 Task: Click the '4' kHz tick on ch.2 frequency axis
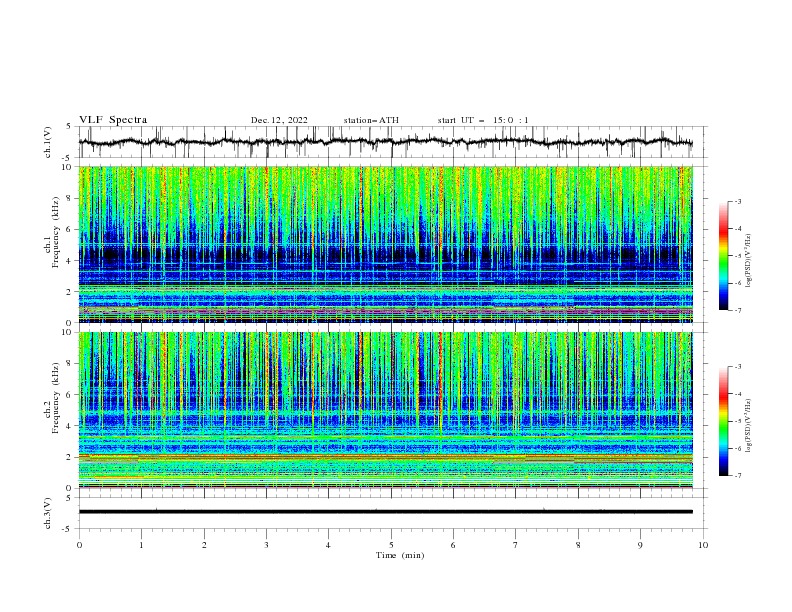coord(71,426)
